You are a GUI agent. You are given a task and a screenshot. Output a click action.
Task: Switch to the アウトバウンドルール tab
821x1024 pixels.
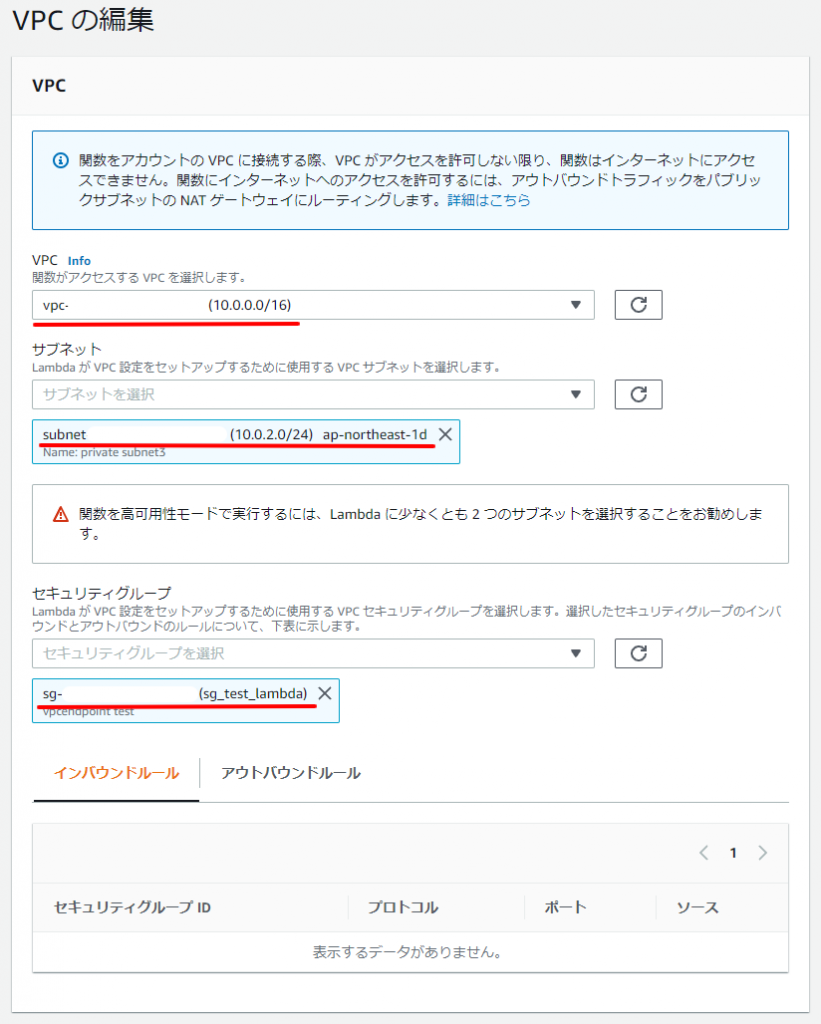pos(291,773)
